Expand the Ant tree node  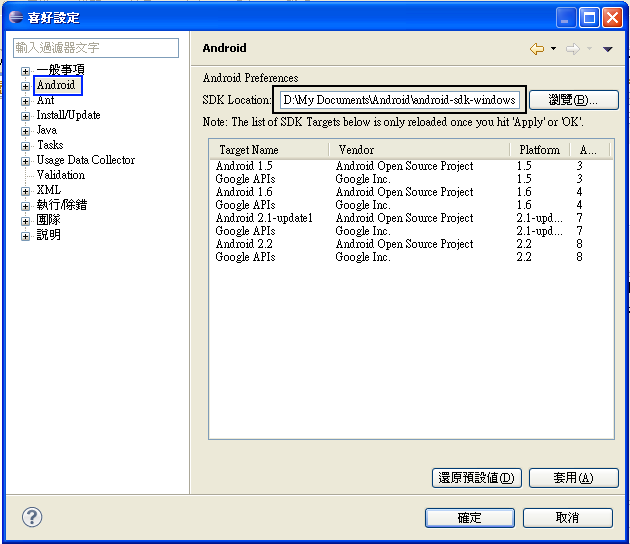[25, 101]
